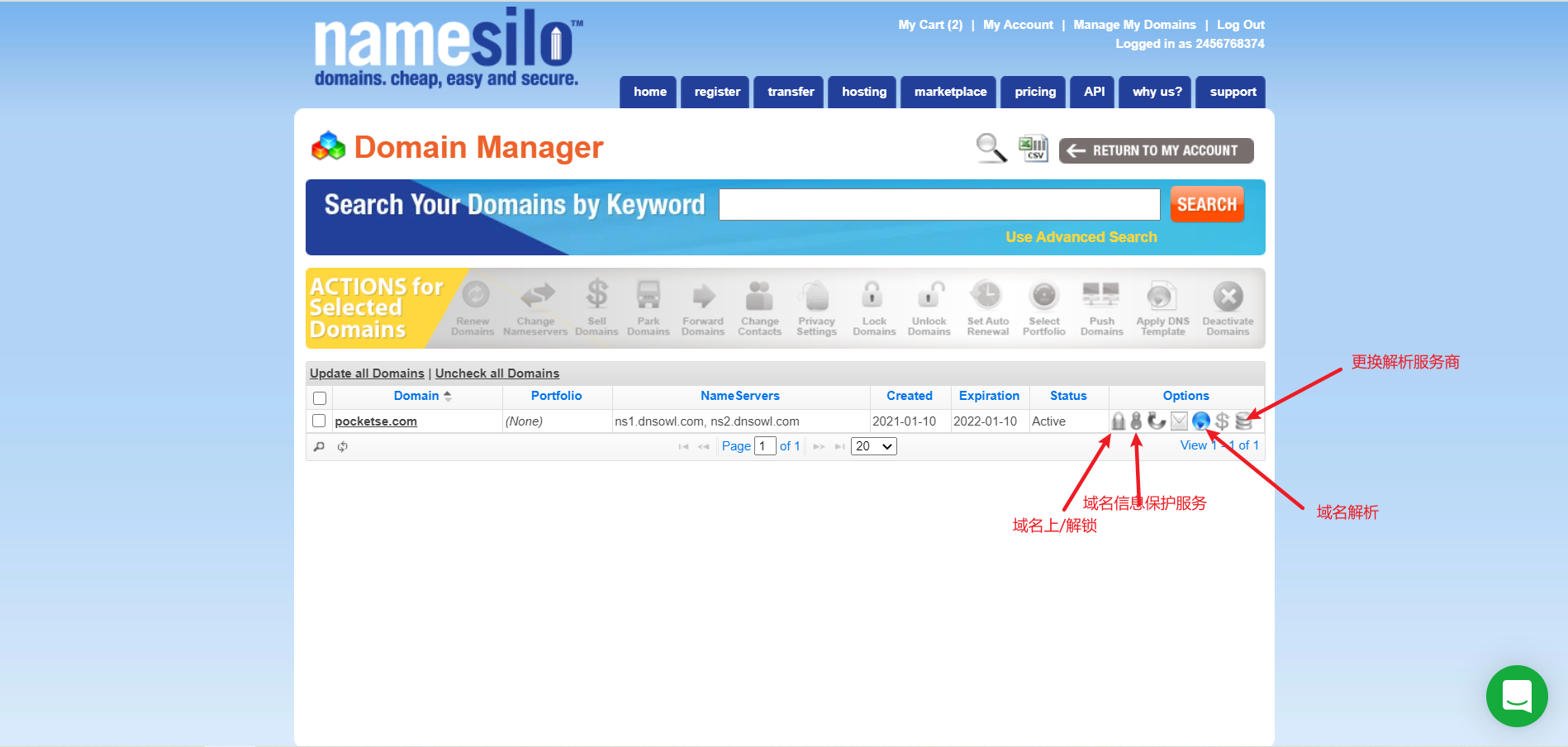The width and height of the screenshot is (1568, 747).
Task: Click the dollar sign icon for pocketse.com
Action: (x=1223, y=421)
